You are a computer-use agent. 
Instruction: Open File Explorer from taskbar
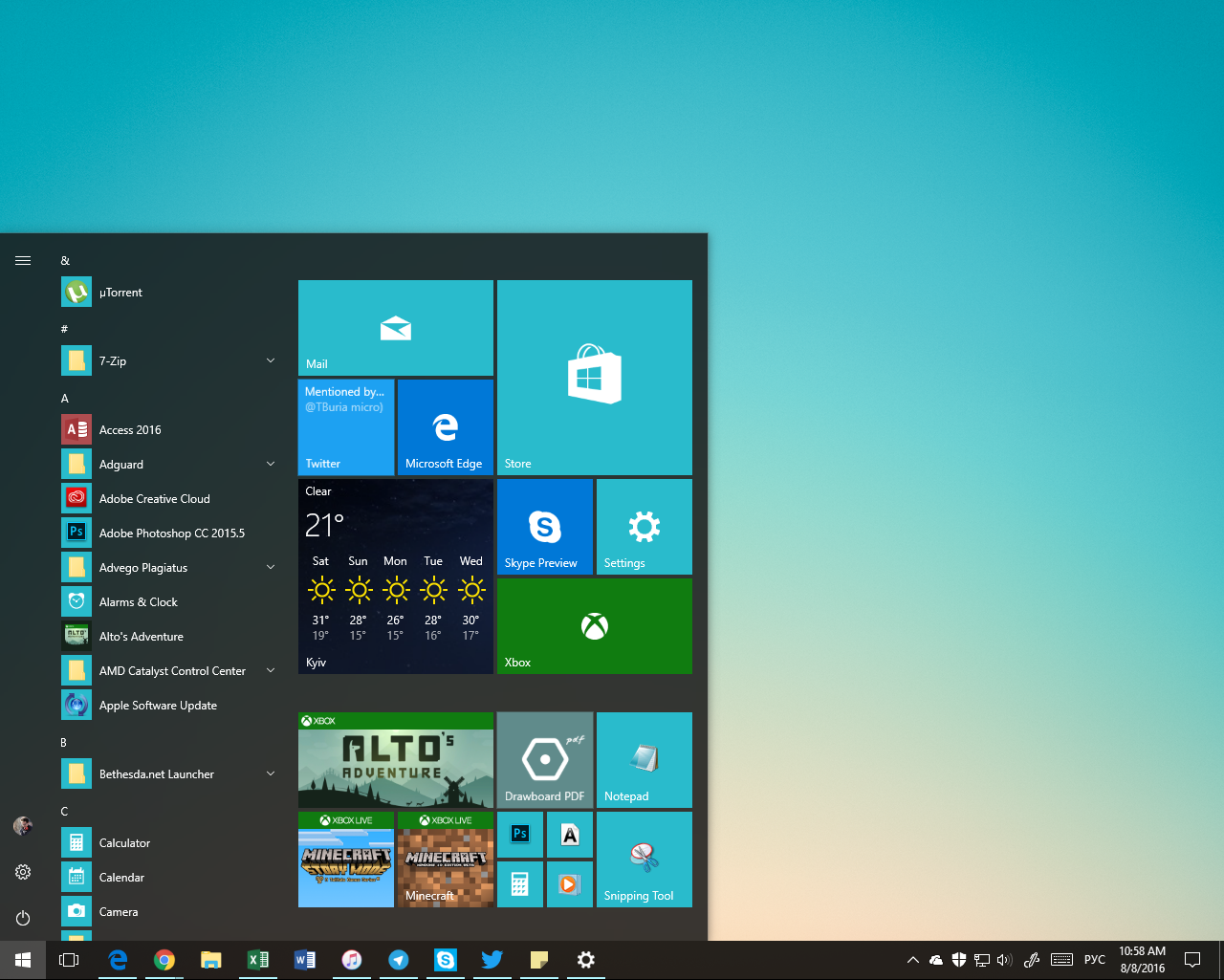pyautogui.click(x=211, y=960)
